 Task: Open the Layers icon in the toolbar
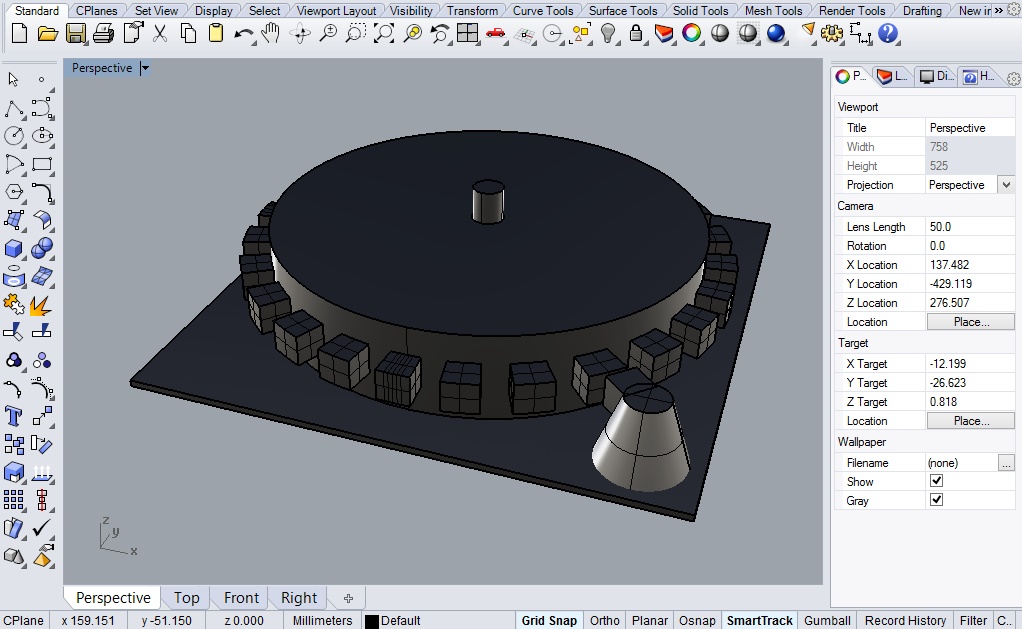click(663, 33)
